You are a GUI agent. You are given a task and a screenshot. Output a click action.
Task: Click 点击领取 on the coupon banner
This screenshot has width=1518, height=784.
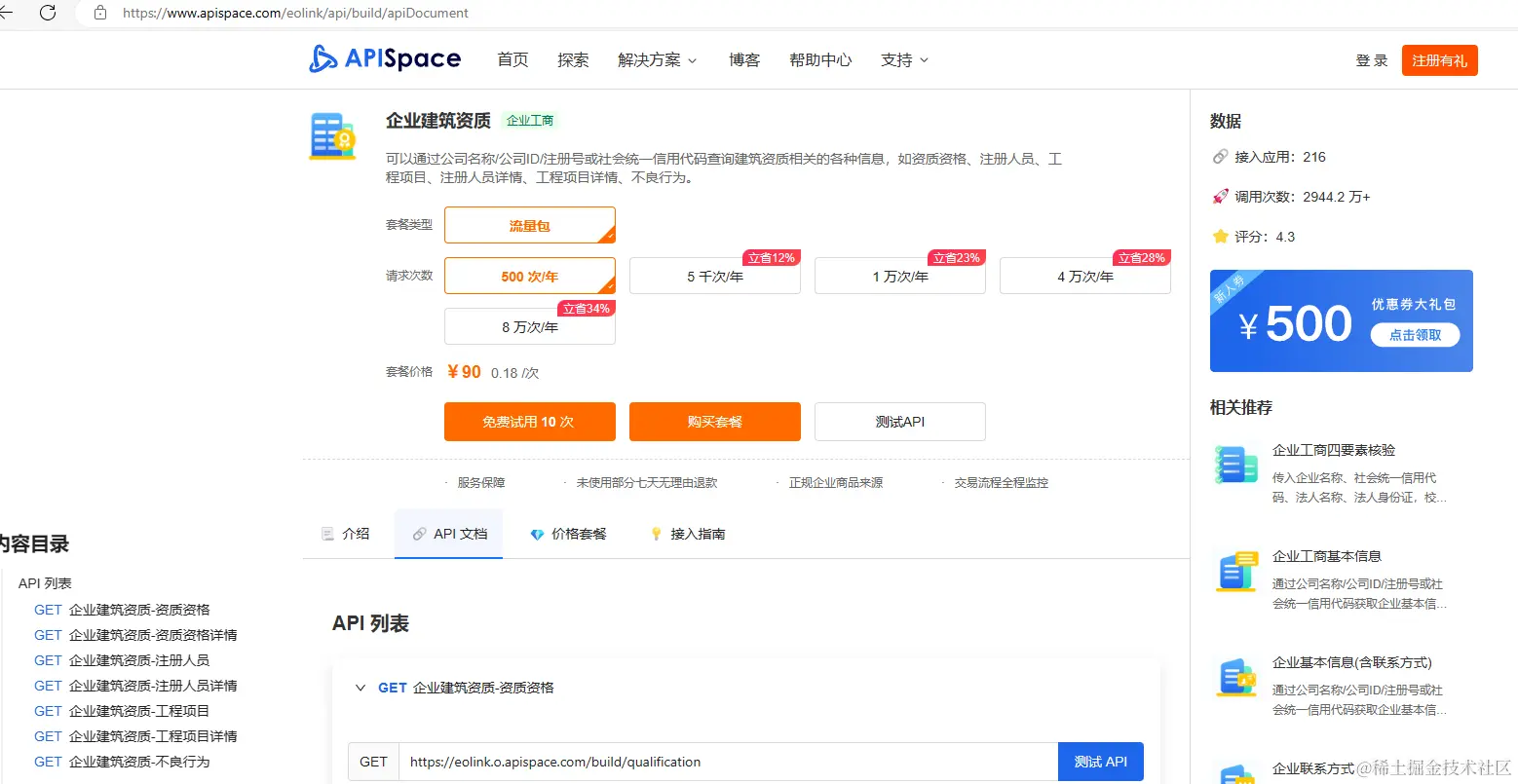1415,335
